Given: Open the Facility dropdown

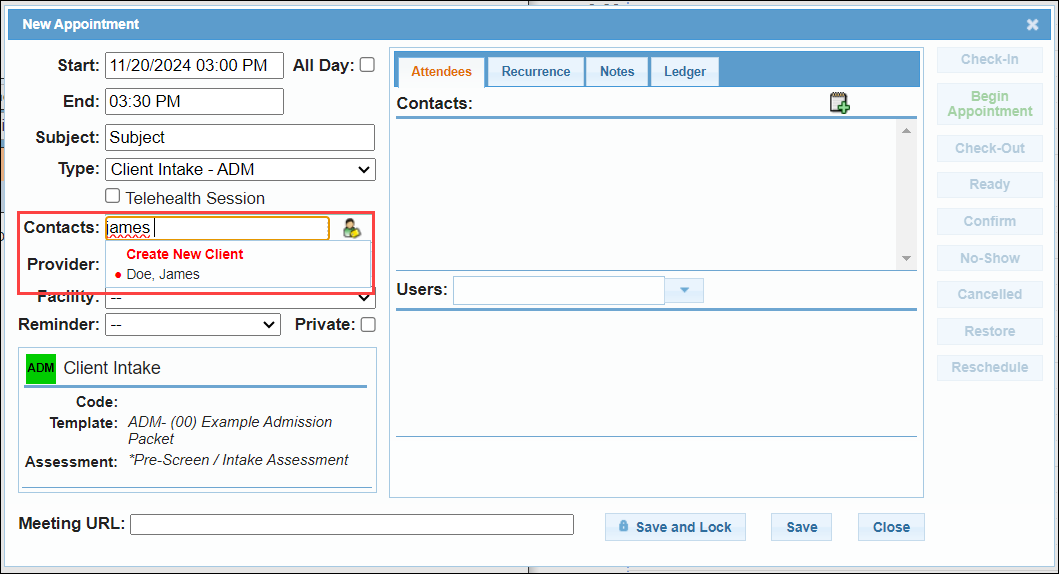Looking at the screenshot, I should 240,298.
